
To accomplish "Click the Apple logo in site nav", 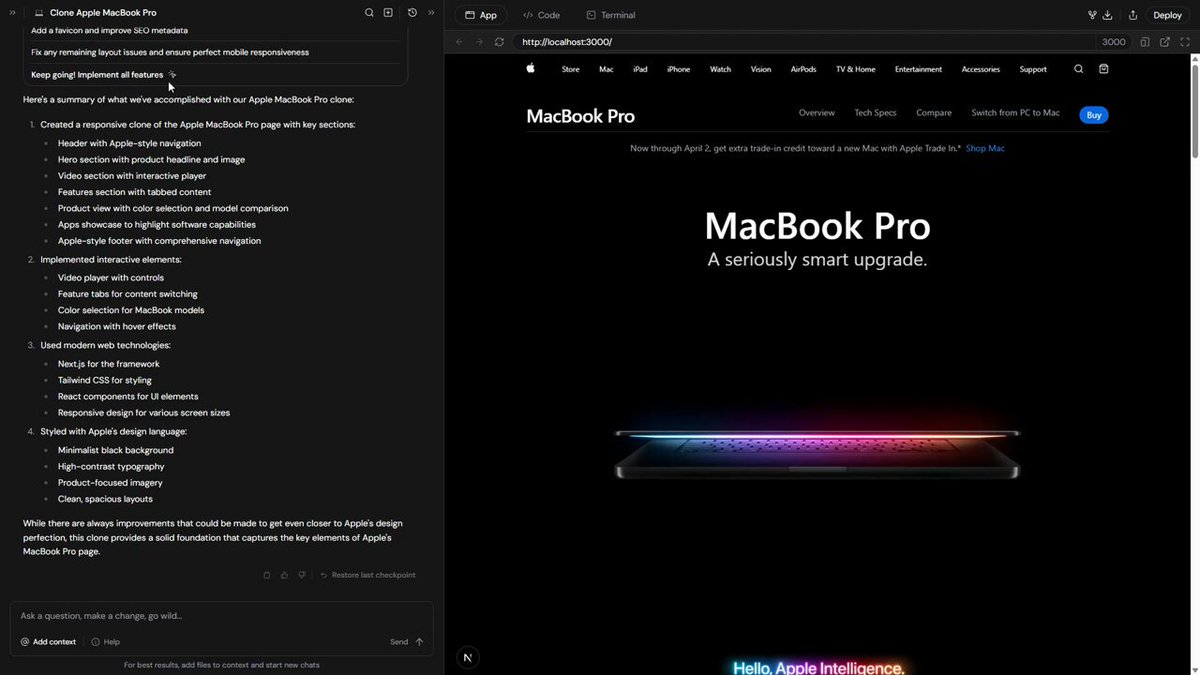I will (x=531, y=69).
